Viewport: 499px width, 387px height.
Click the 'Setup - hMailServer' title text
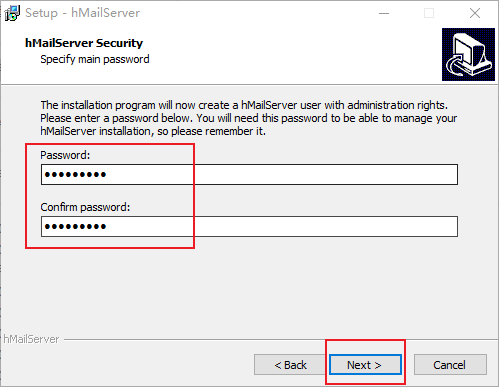pyautogui.click(x=82, y=13)
